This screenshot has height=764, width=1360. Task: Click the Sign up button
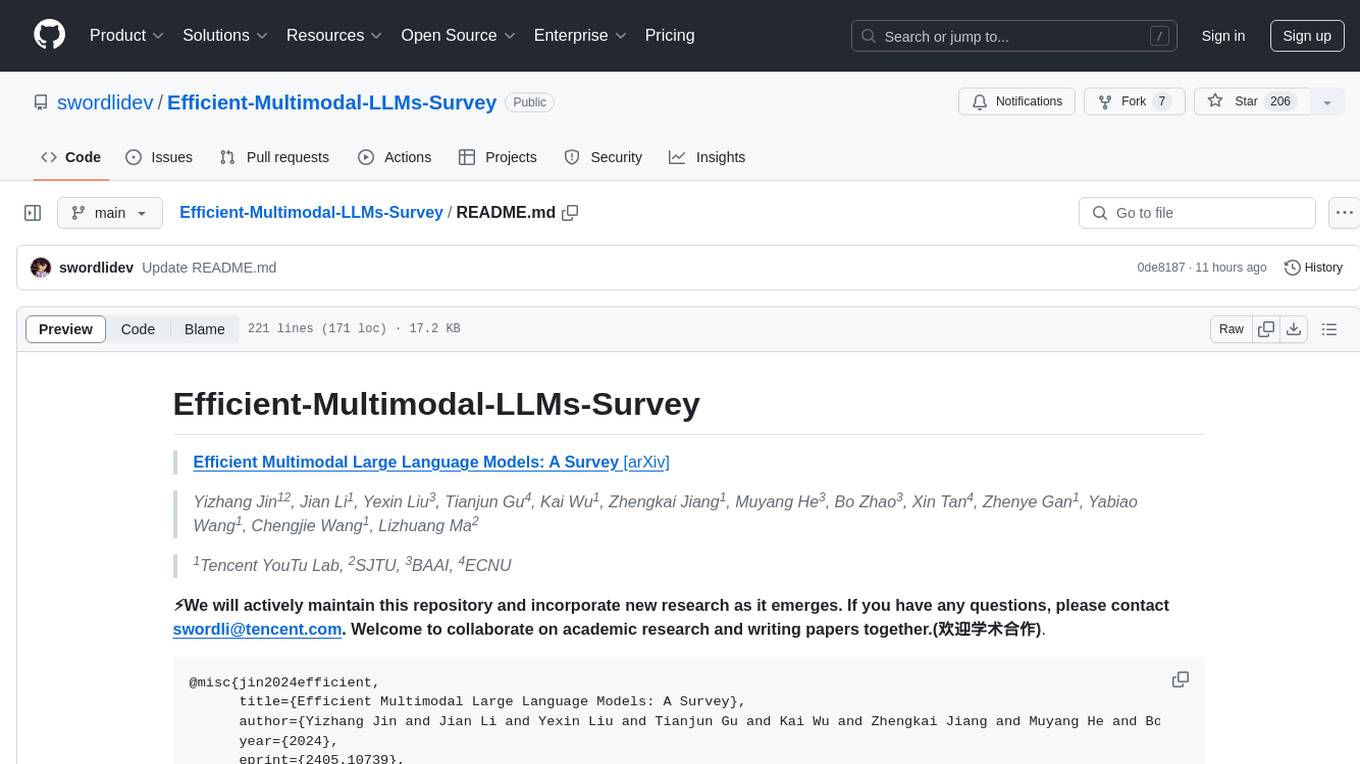[1307, 36]
